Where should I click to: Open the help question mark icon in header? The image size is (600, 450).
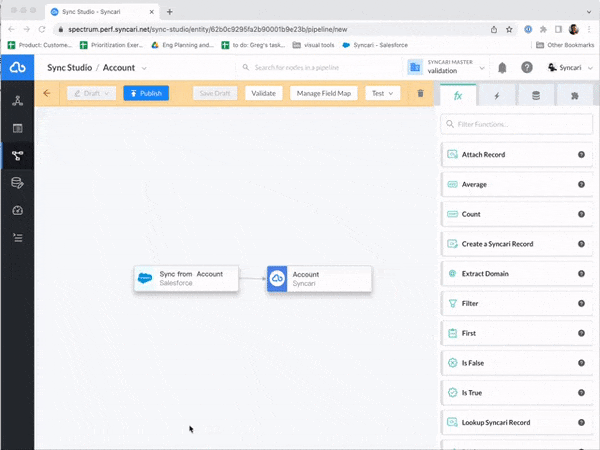[527, 68]
